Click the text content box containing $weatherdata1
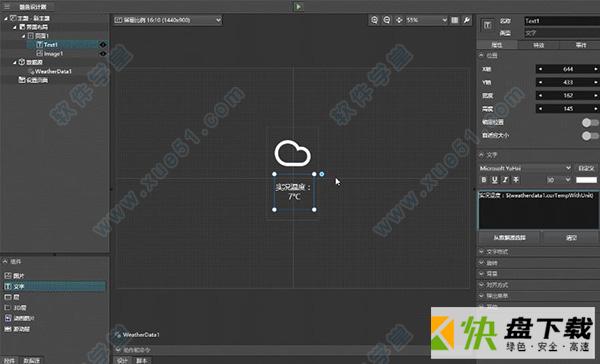Screen dimensions: 600x364 pos(538,210)
